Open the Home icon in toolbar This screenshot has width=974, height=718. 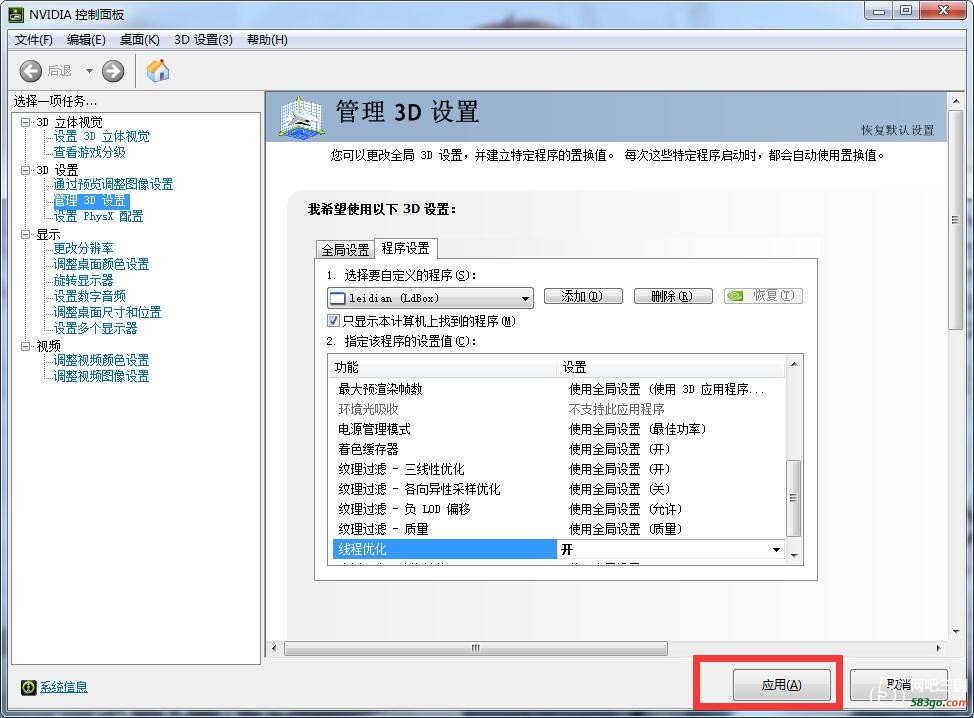pyautogui.click(x=158, y=70)
